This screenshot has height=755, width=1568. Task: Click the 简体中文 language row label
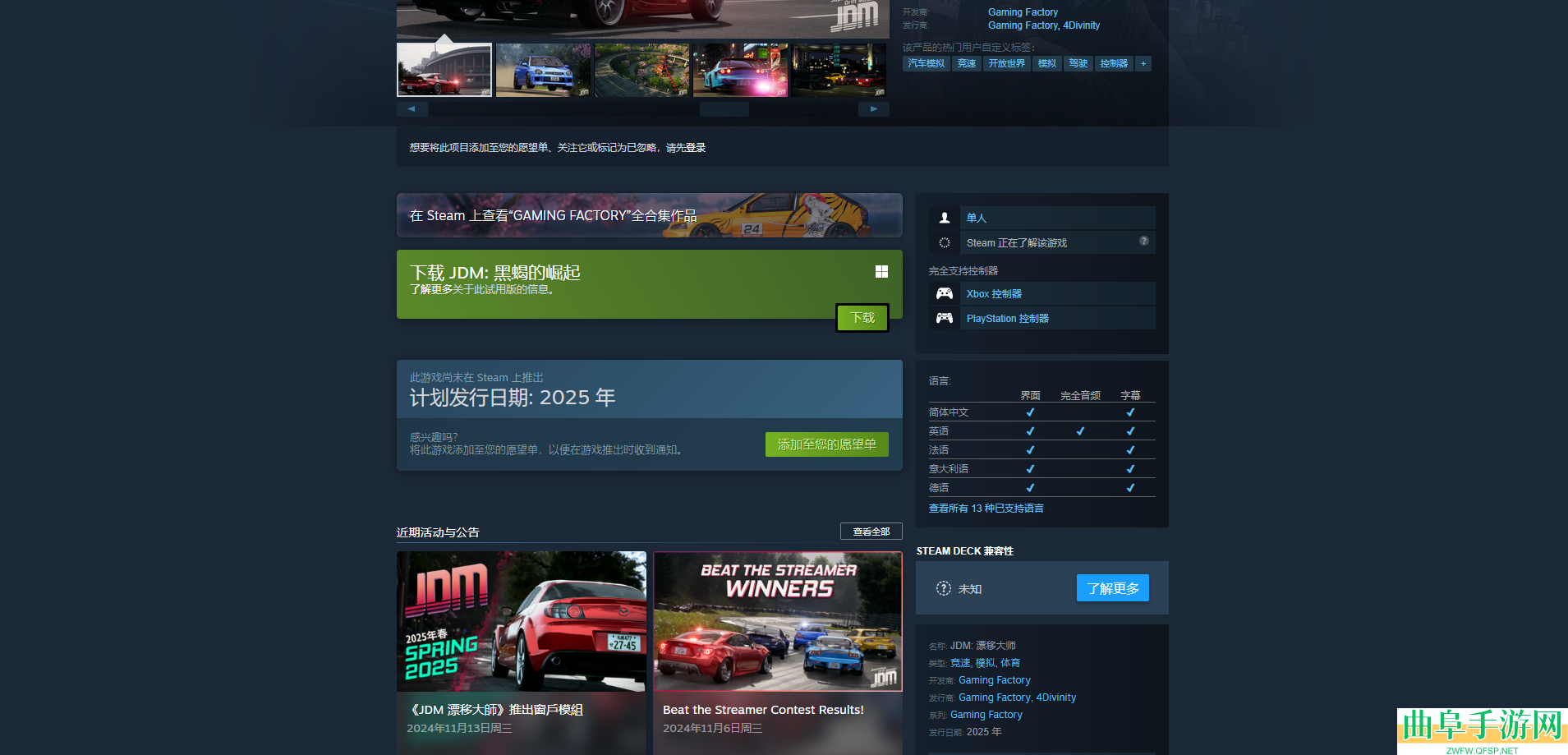click(x=949, y=412)
